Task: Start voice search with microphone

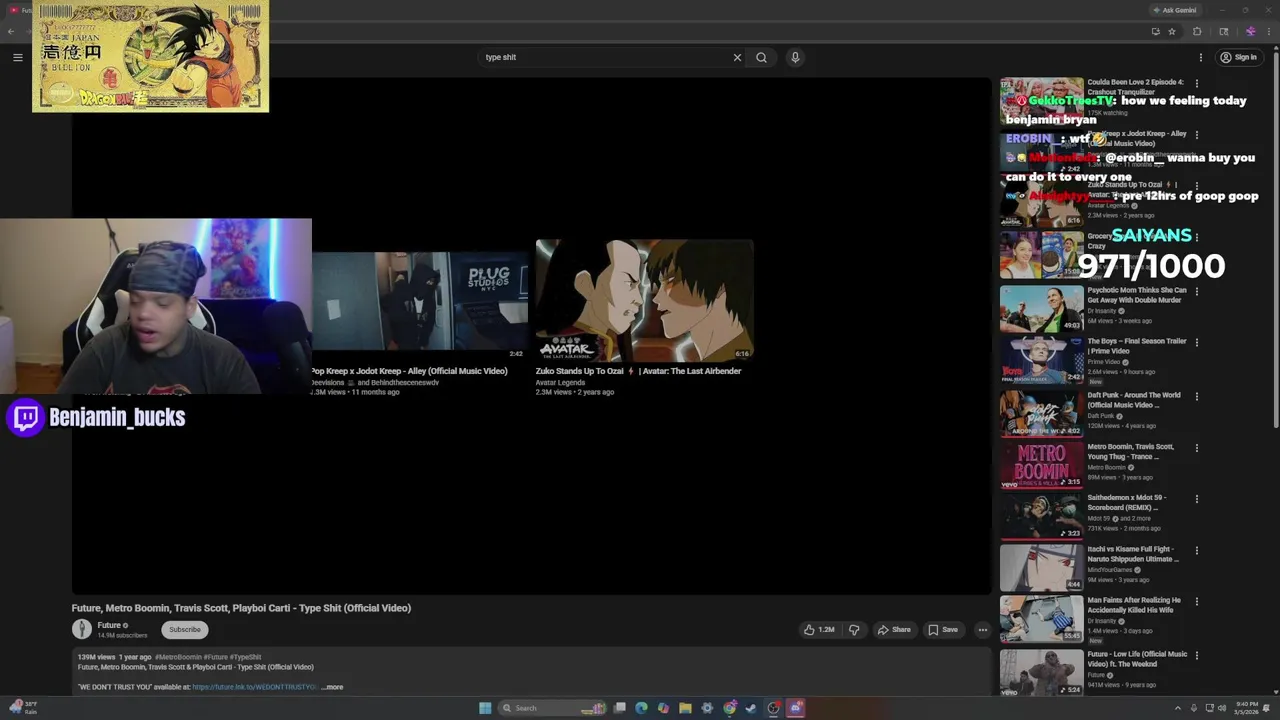Action: pos(795,57)
